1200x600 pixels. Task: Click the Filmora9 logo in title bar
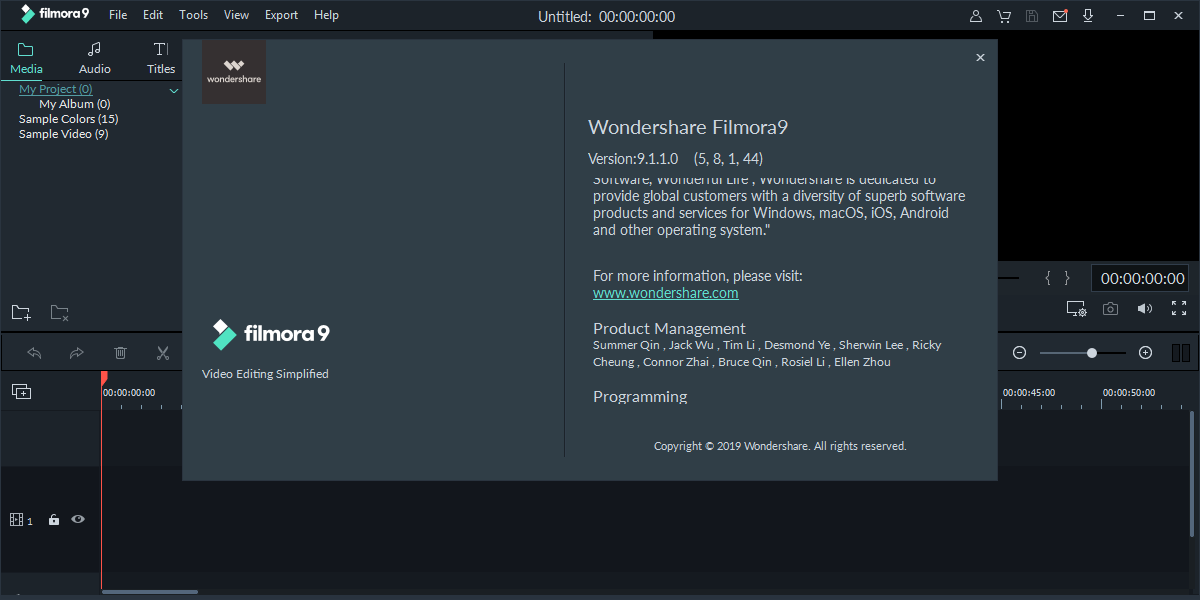[x=55, y=15]
